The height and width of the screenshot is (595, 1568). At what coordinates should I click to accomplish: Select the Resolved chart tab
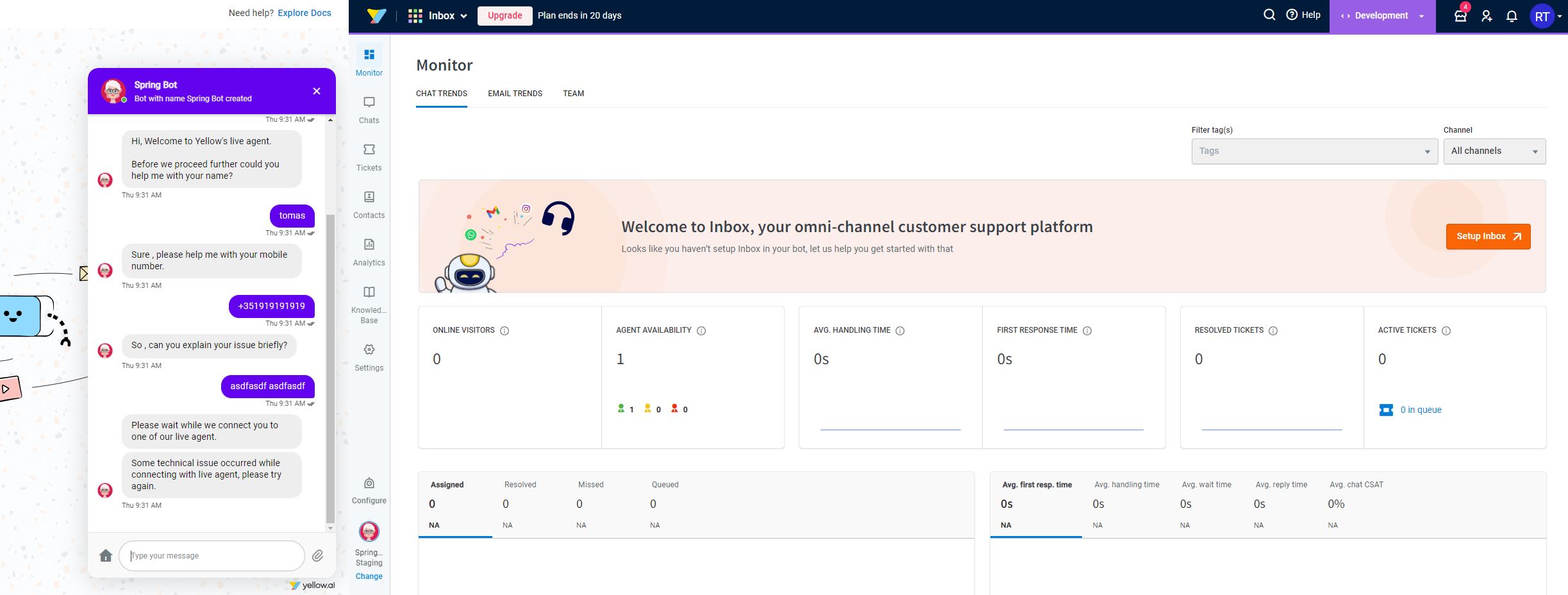(x=529, y=505)
